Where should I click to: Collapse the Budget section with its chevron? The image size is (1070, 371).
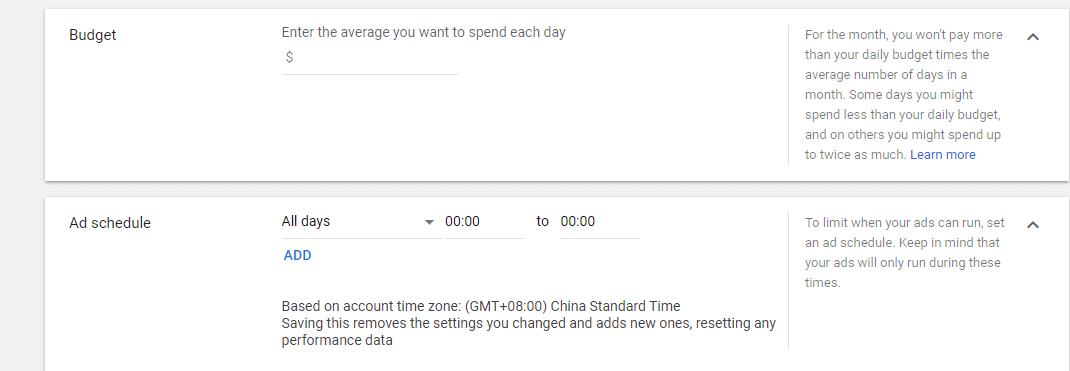point(1032,37)
